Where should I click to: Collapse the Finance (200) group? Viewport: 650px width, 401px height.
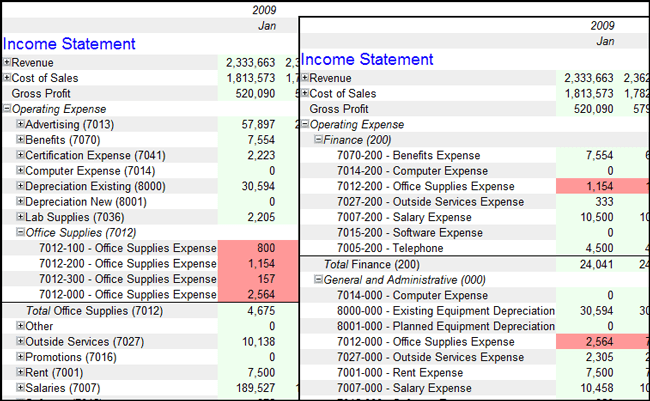click(x=318, y=139)
